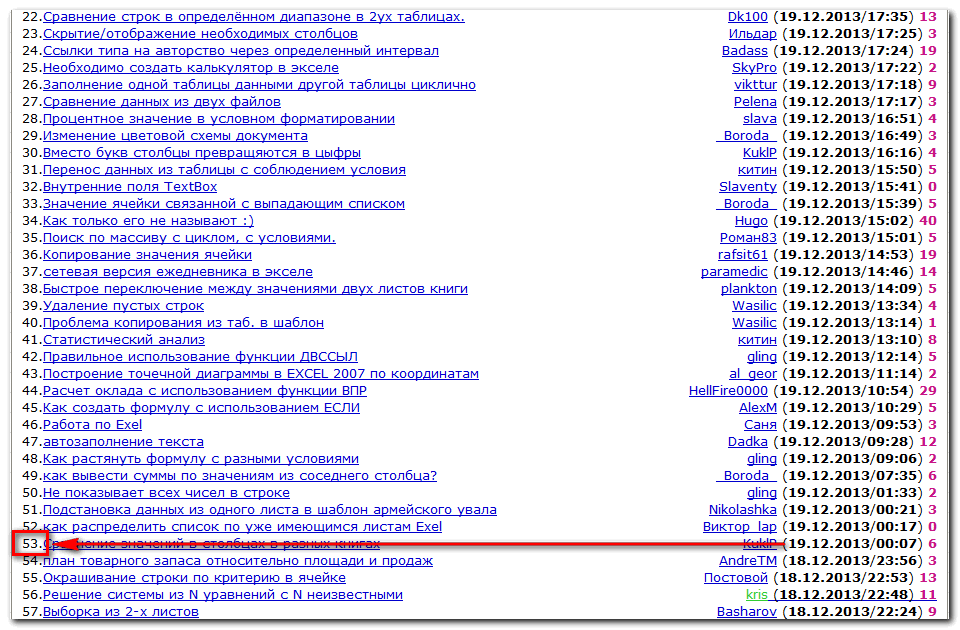Visit author AlexM's profile
The width and height of the screenshot is (960, 630).
coord(758,408)
